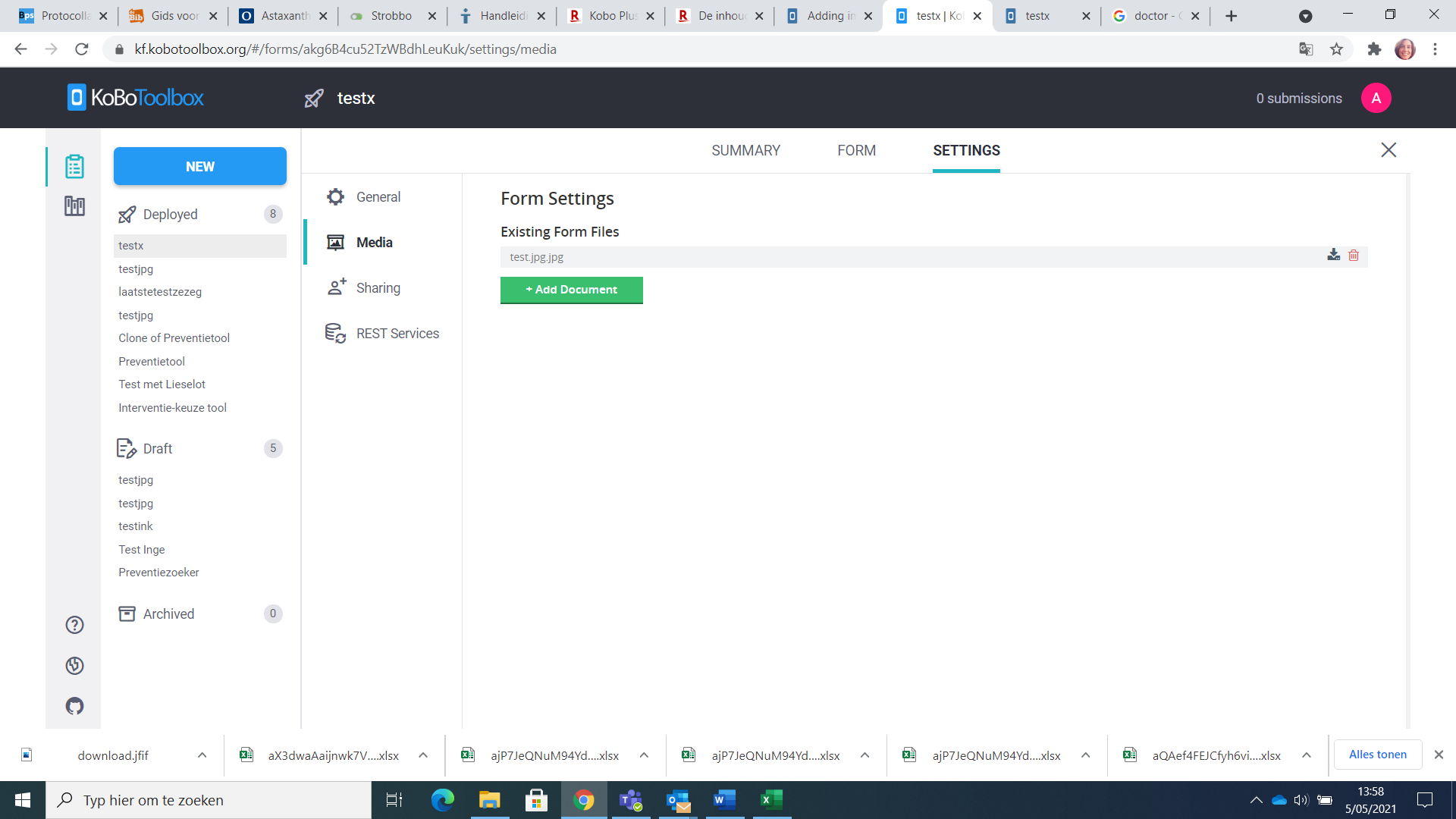Open the Chrome tab search dropdown

[x=1305, y=16]
